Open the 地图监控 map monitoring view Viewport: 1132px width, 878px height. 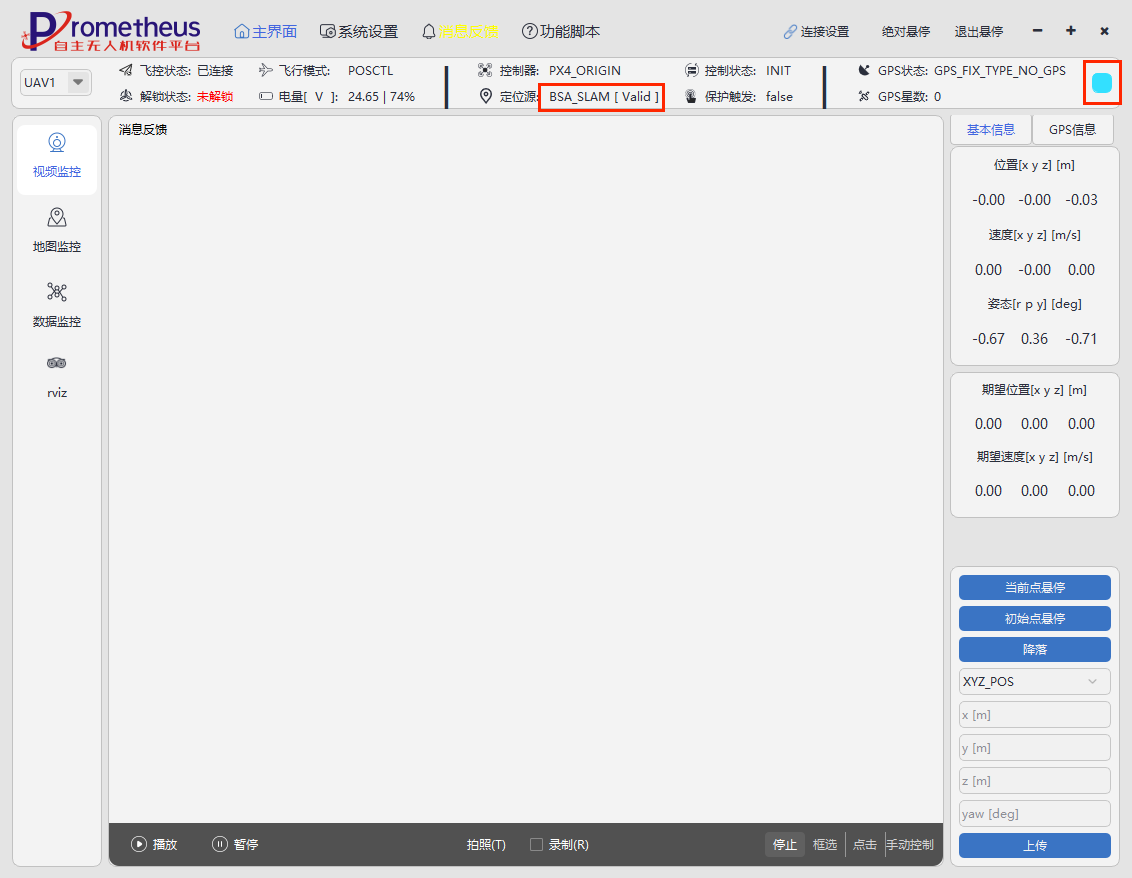click(x=57, y=231)
